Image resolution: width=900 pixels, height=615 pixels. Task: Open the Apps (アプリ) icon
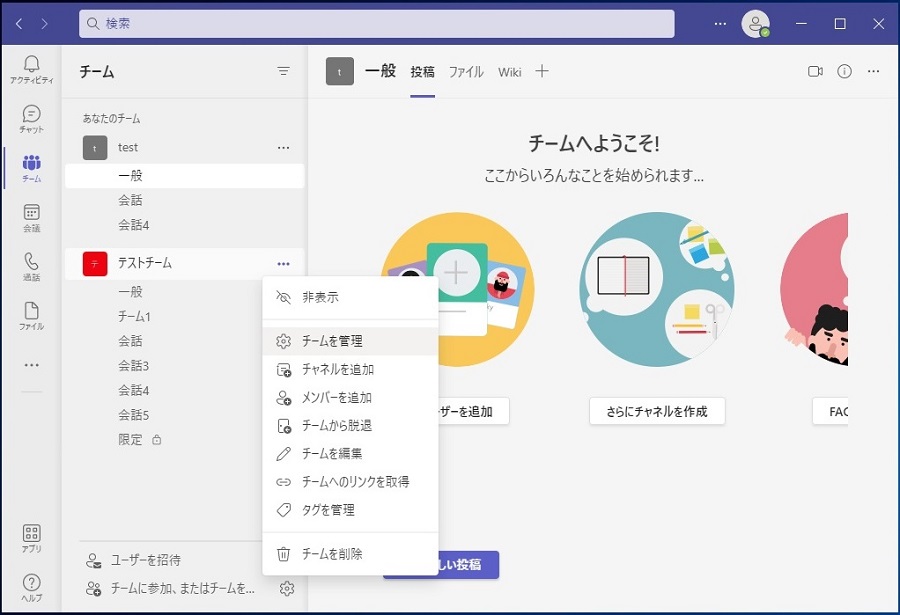tap(31, 537)
